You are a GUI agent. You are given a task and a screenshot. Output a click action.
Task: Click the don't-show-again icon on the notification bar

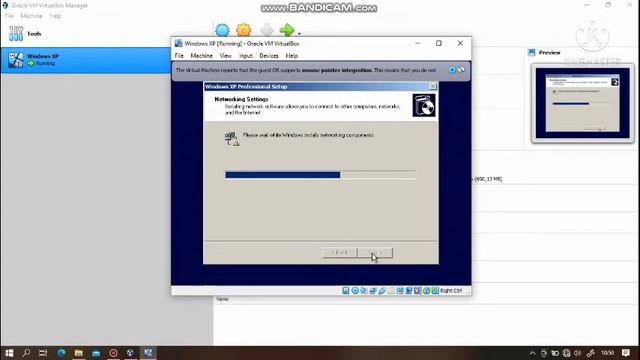click(461, 70)
